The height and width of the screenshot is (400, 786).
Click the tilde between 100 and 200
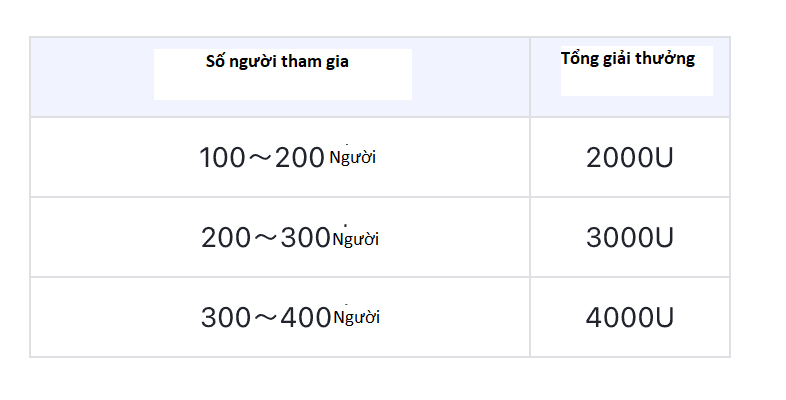[259, 157]
